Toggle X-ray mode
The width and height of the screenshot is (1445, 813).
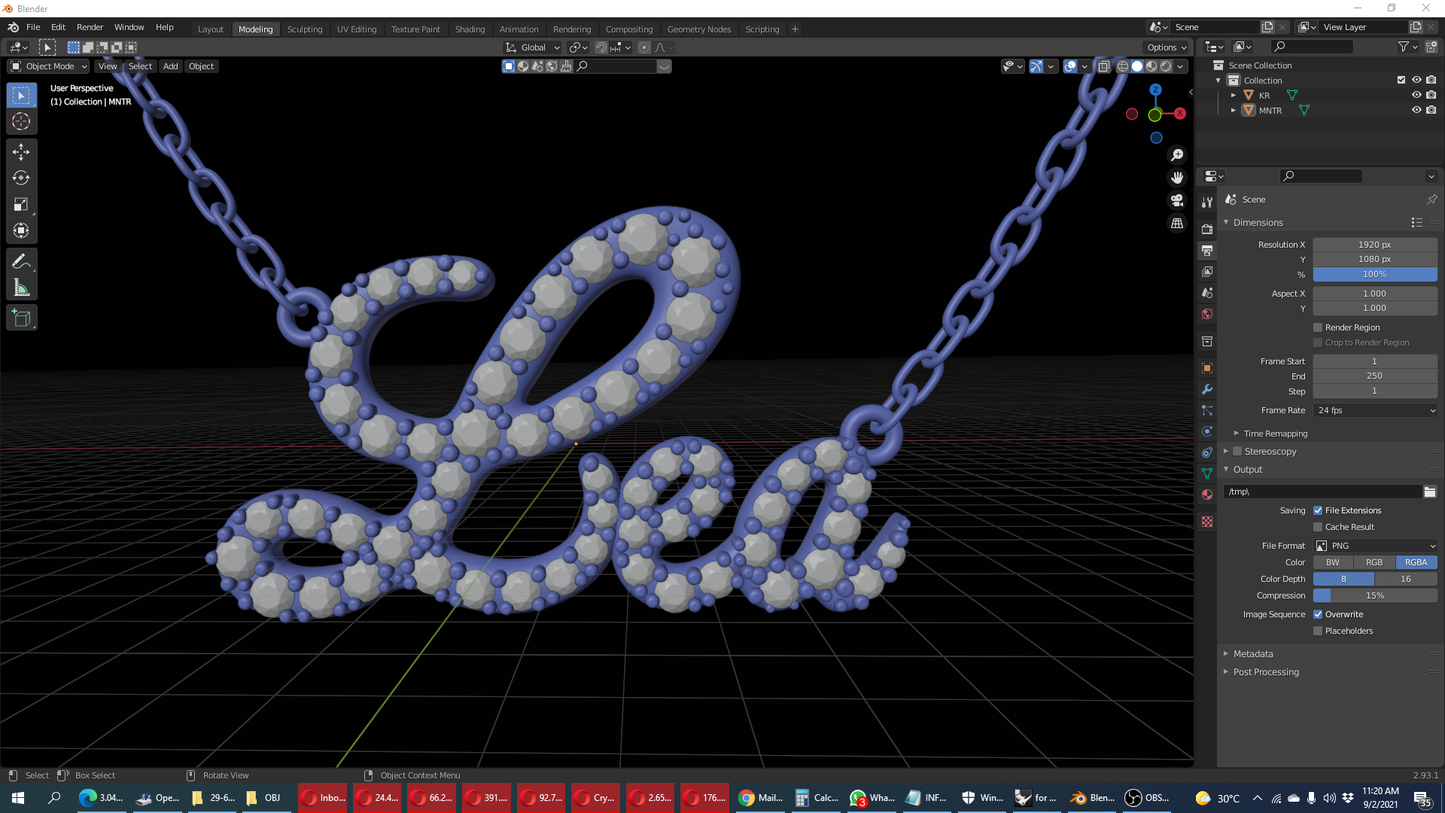1104,66
